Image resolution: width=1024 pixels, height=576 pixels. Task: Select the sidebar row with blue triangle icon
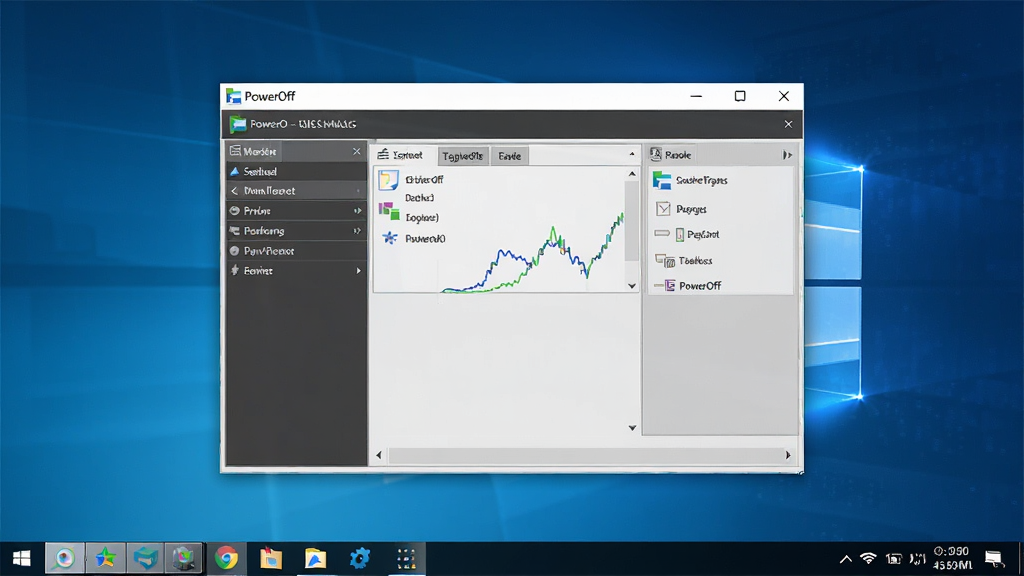tap(296, 171)
